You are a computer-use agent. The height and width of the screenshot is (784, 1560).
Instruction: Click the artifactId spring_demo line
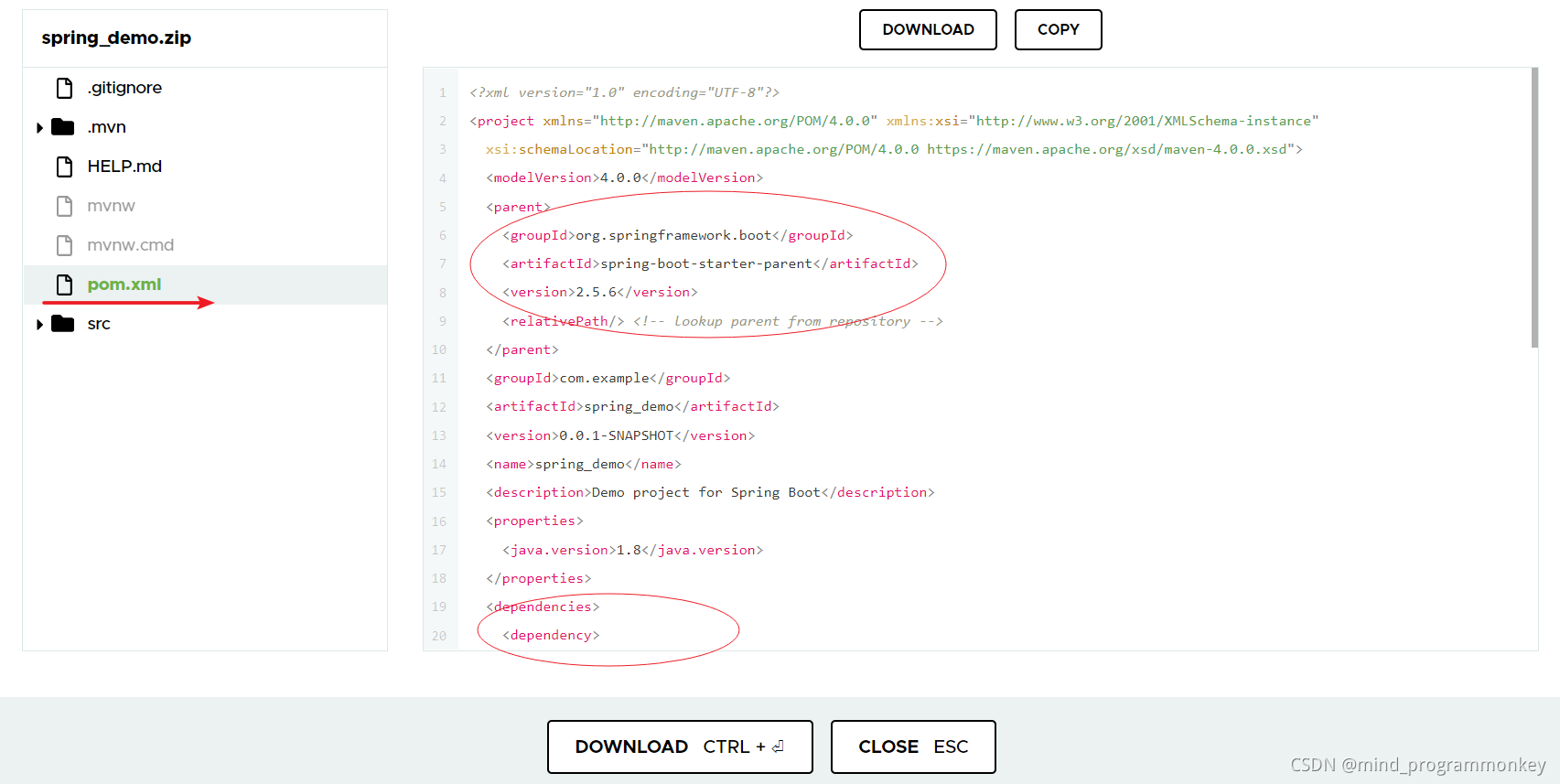(x=632, y=406)
